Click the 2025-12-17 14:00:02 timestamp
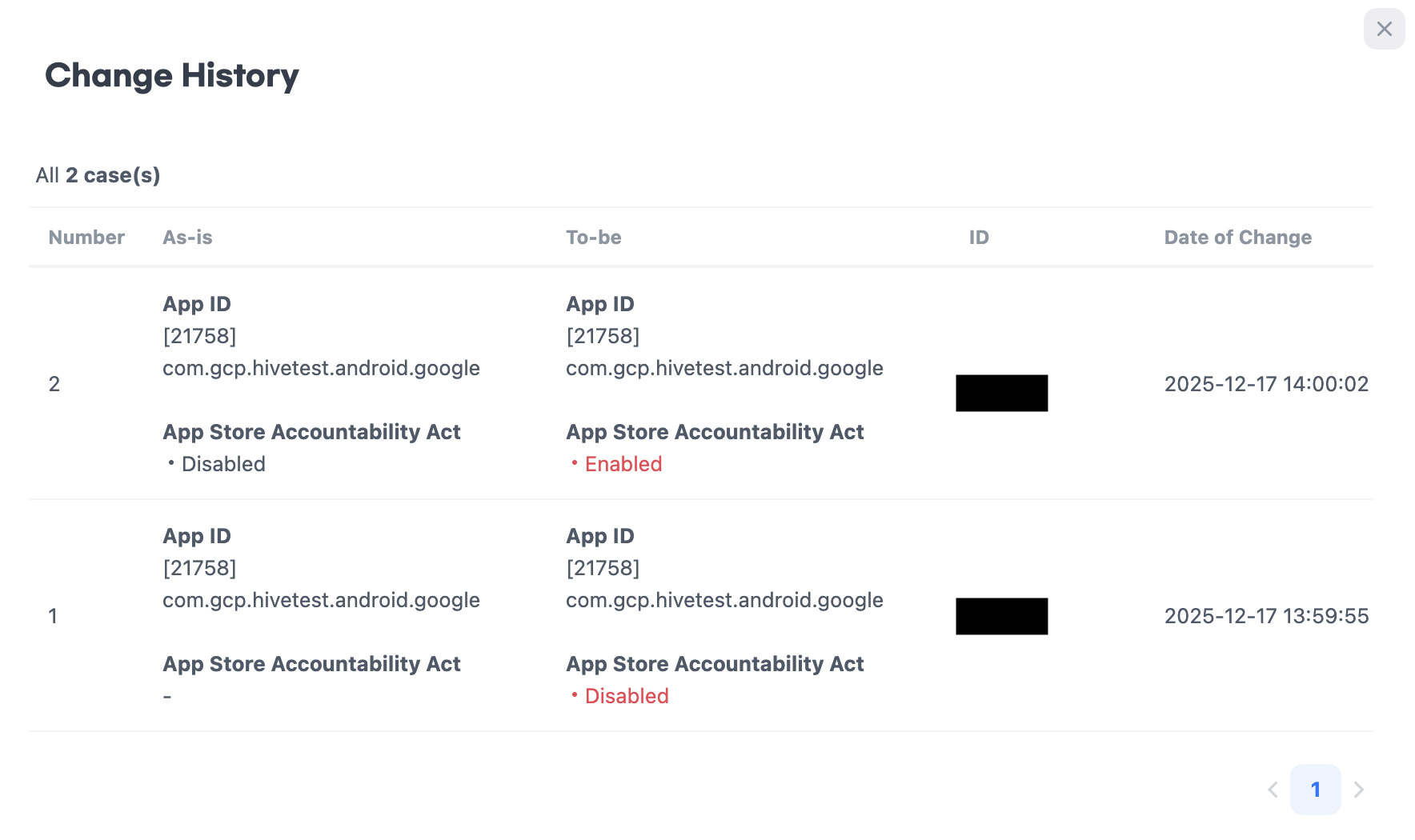 [x=1266, y=384]
